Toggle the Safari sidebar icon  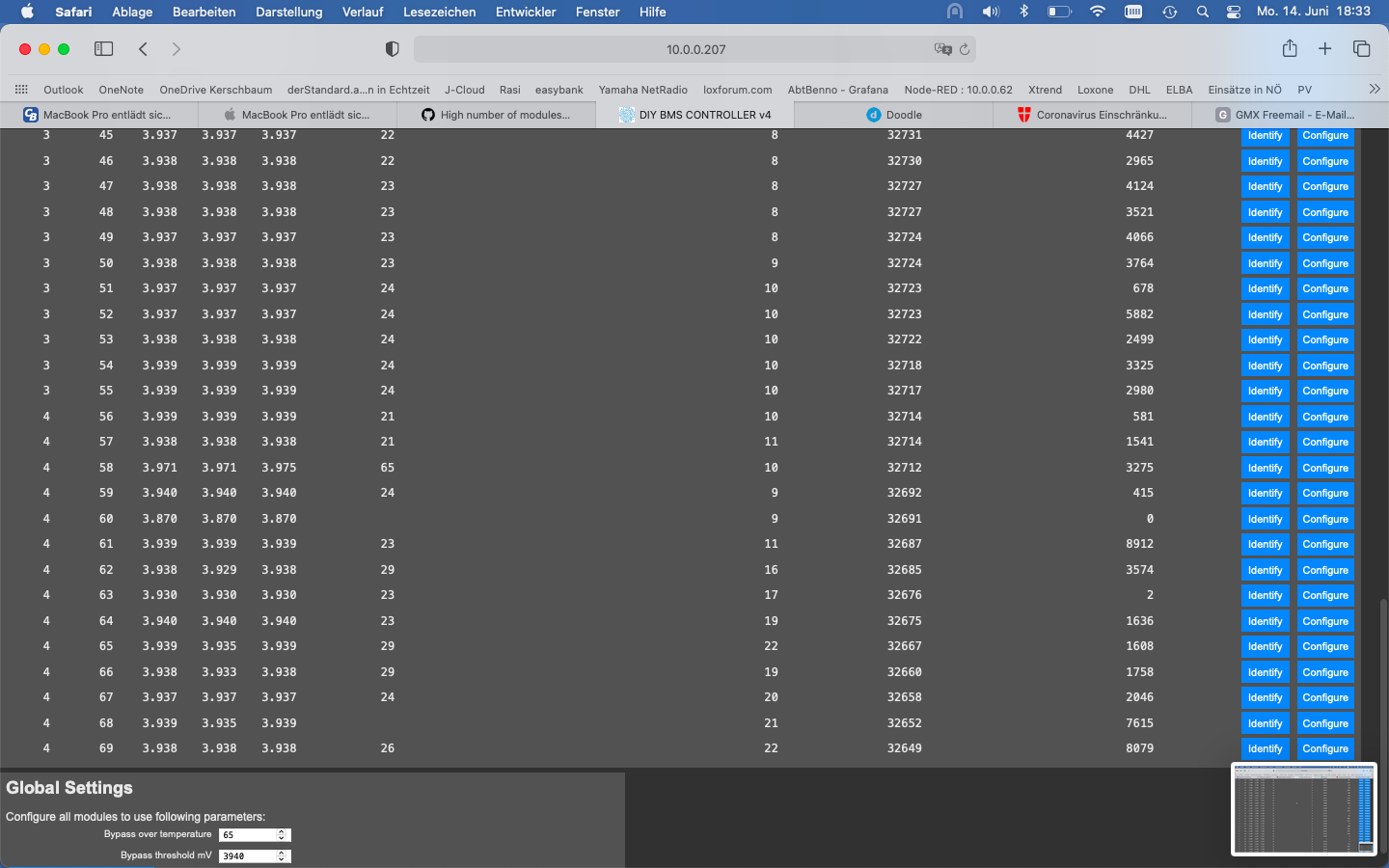tap(103, 49)
